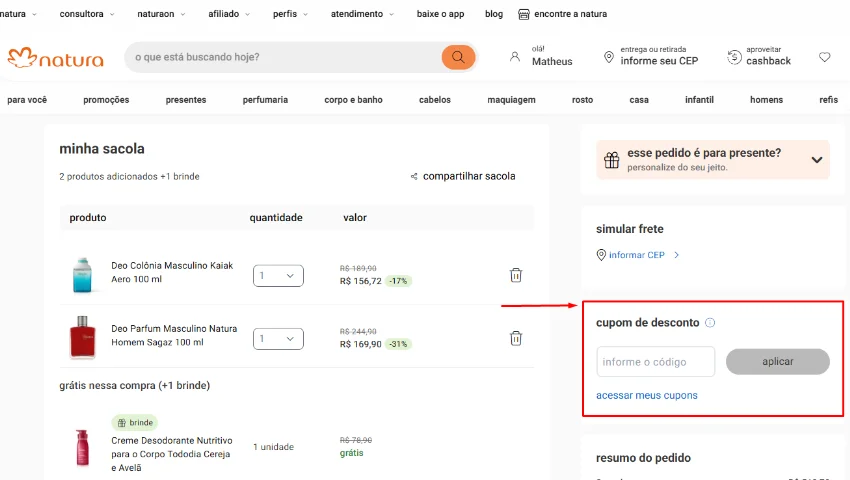Click compartilhar sacola

point(469,176)
